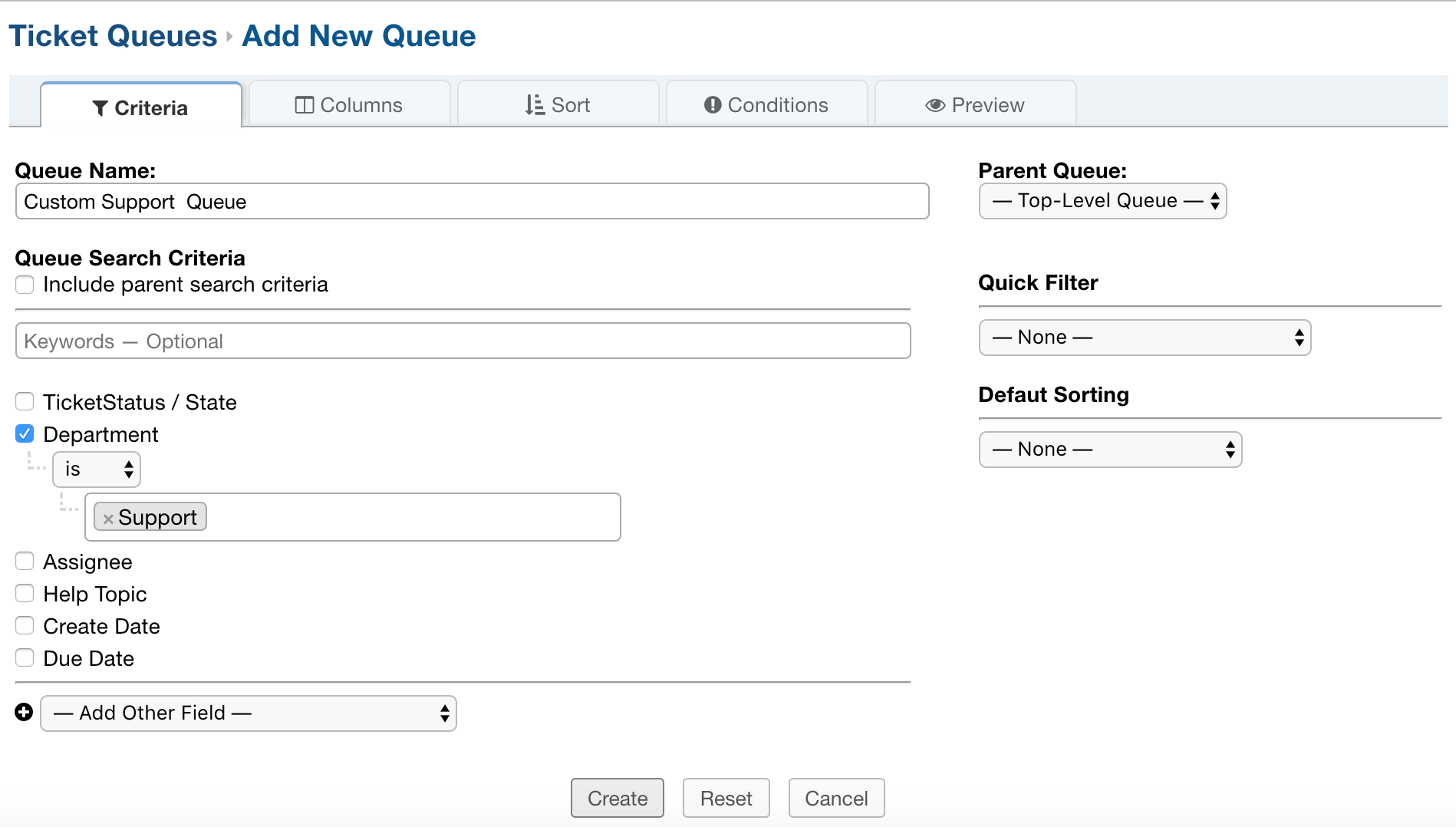Open the Parent Queue dropdown
Screen dimensions: 1456x827
1102,201
